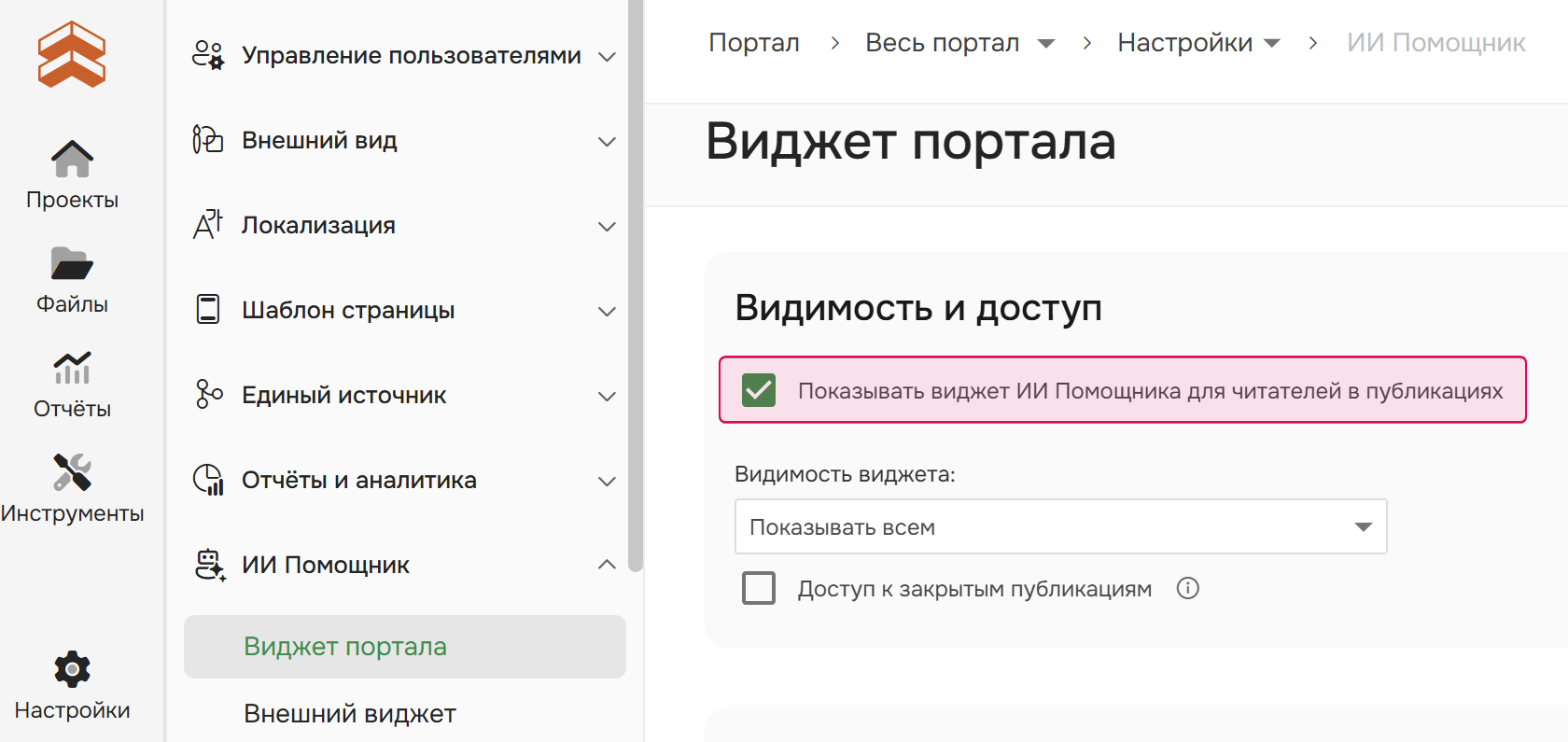The image size is (1568, 742).
Task: Select Виджет портала menu item
Action: pos(405,646)
